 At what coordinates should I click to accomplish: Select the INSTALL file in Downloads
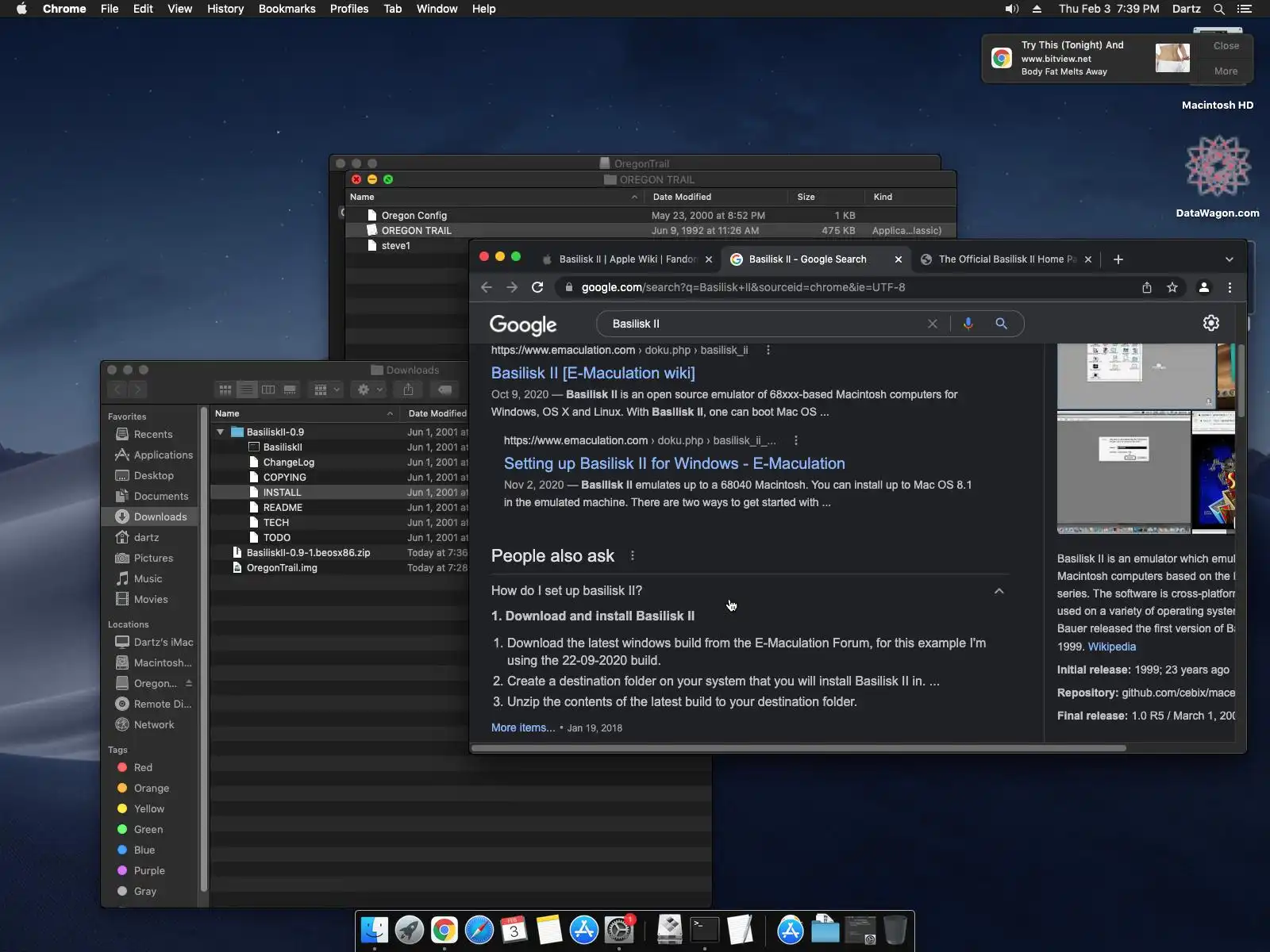(x=282, y=493)
